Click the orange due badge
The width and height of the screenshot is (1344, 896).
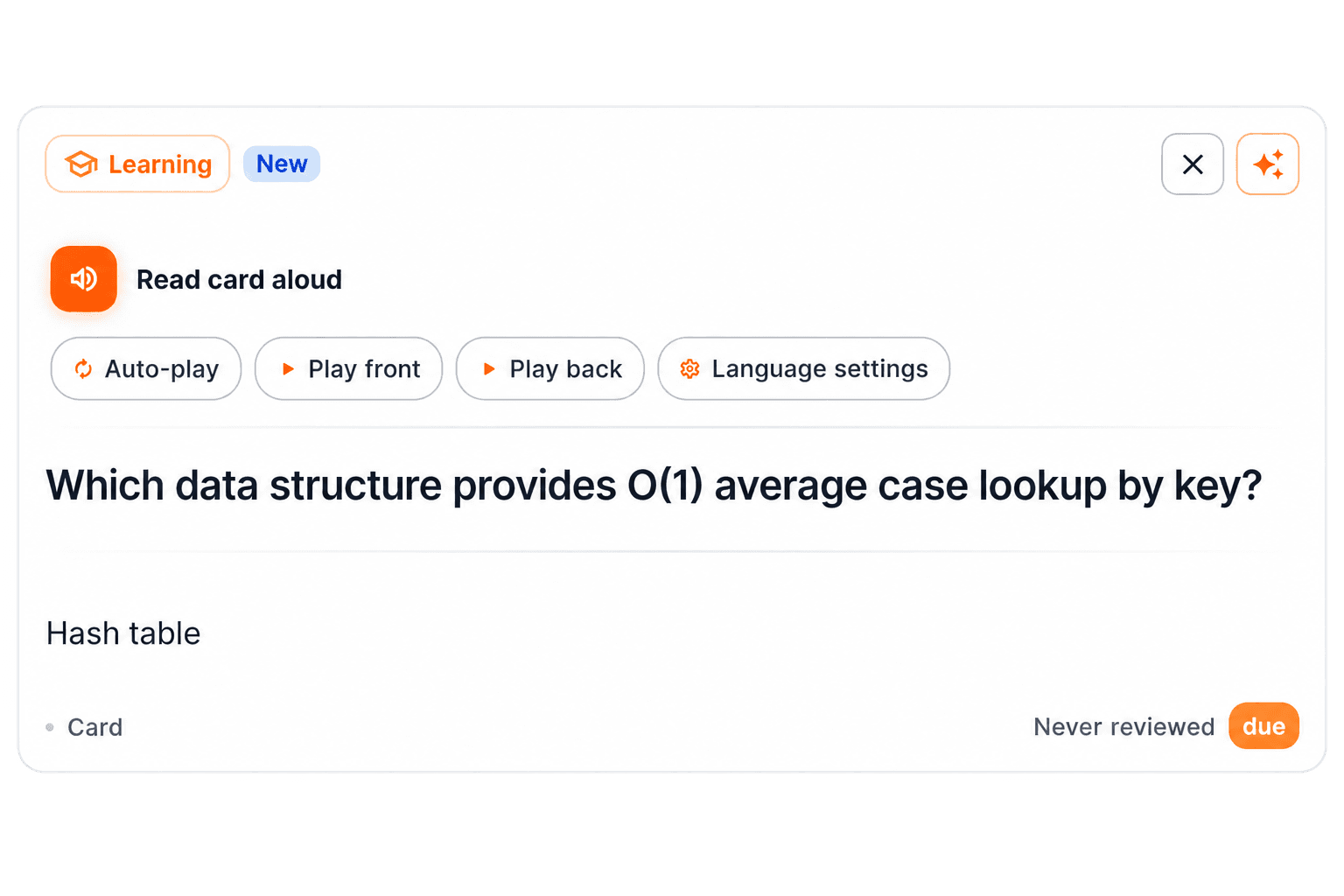1263,726
